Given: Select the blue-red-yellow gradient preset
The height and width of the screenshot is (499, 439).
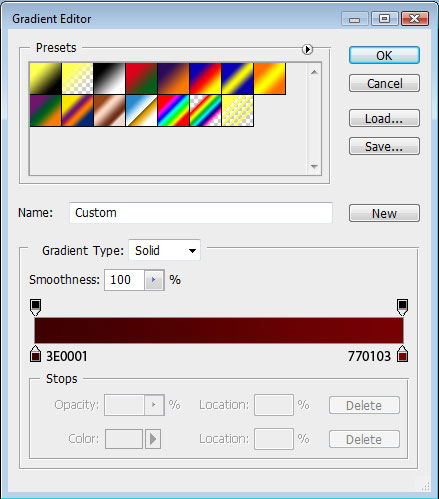Looking at the screenshot, I should (x=206, y=79).
